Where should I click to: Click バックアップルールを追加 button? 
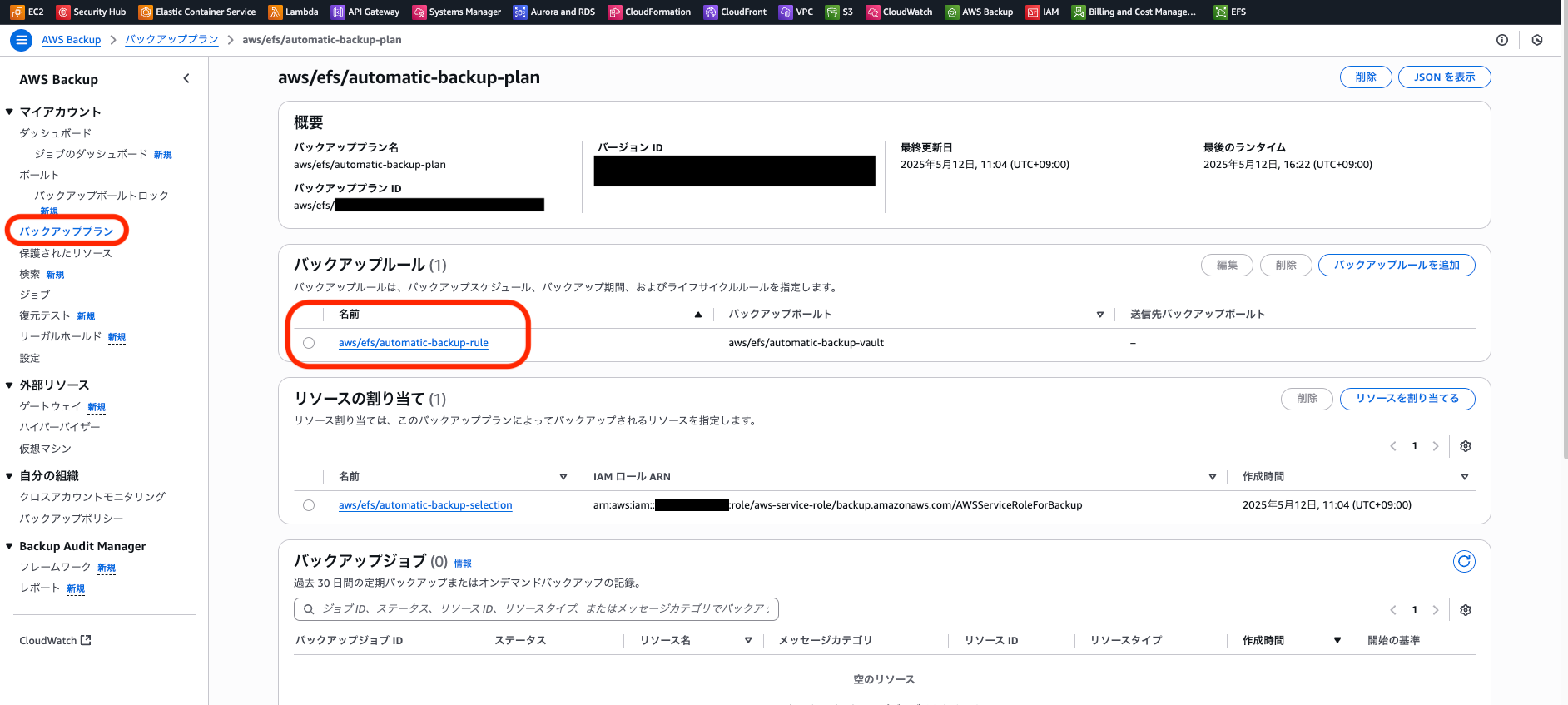(1397, 265)
